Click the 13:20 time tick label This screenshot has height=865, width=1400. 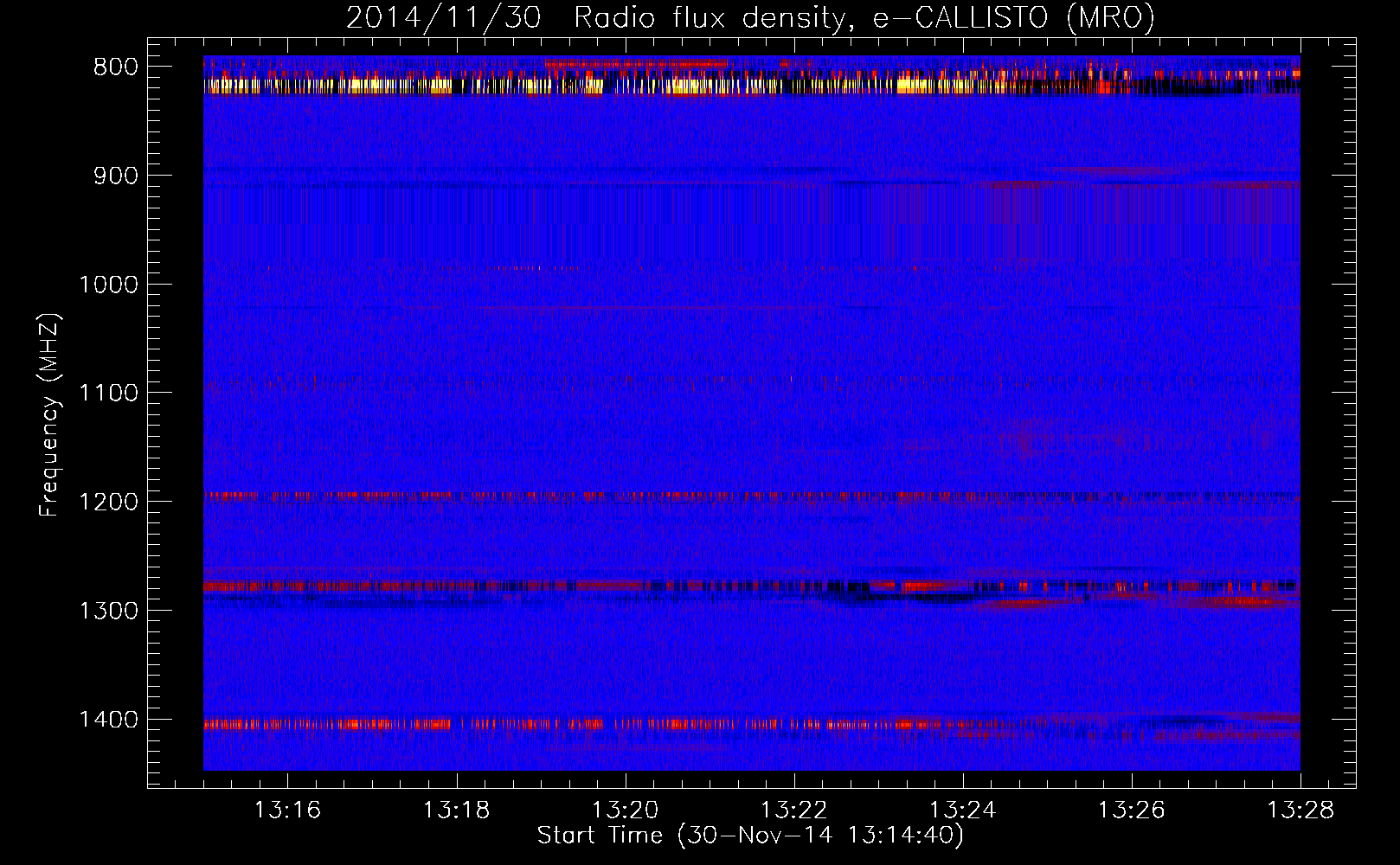(625, 811)
